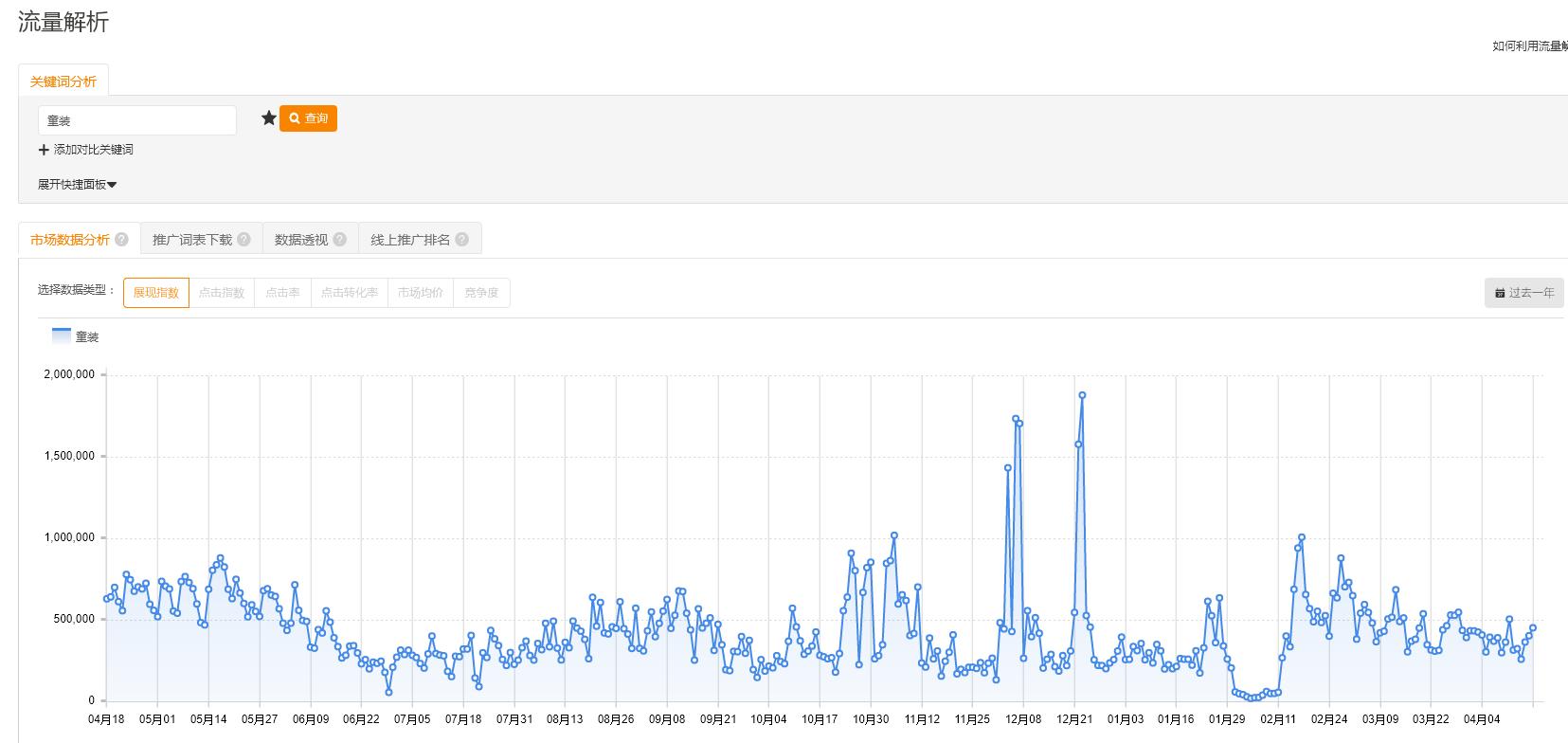Click the 选择数据类型 label
Image resolution: width=1568 pixels, height=743 pixels.
click(x=77, y=290)
